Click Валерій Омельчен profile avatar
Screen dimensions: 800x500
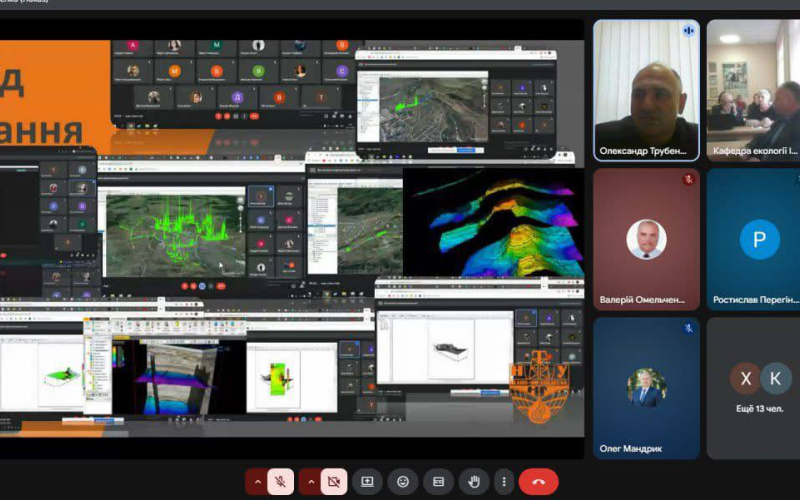[645, 239]
